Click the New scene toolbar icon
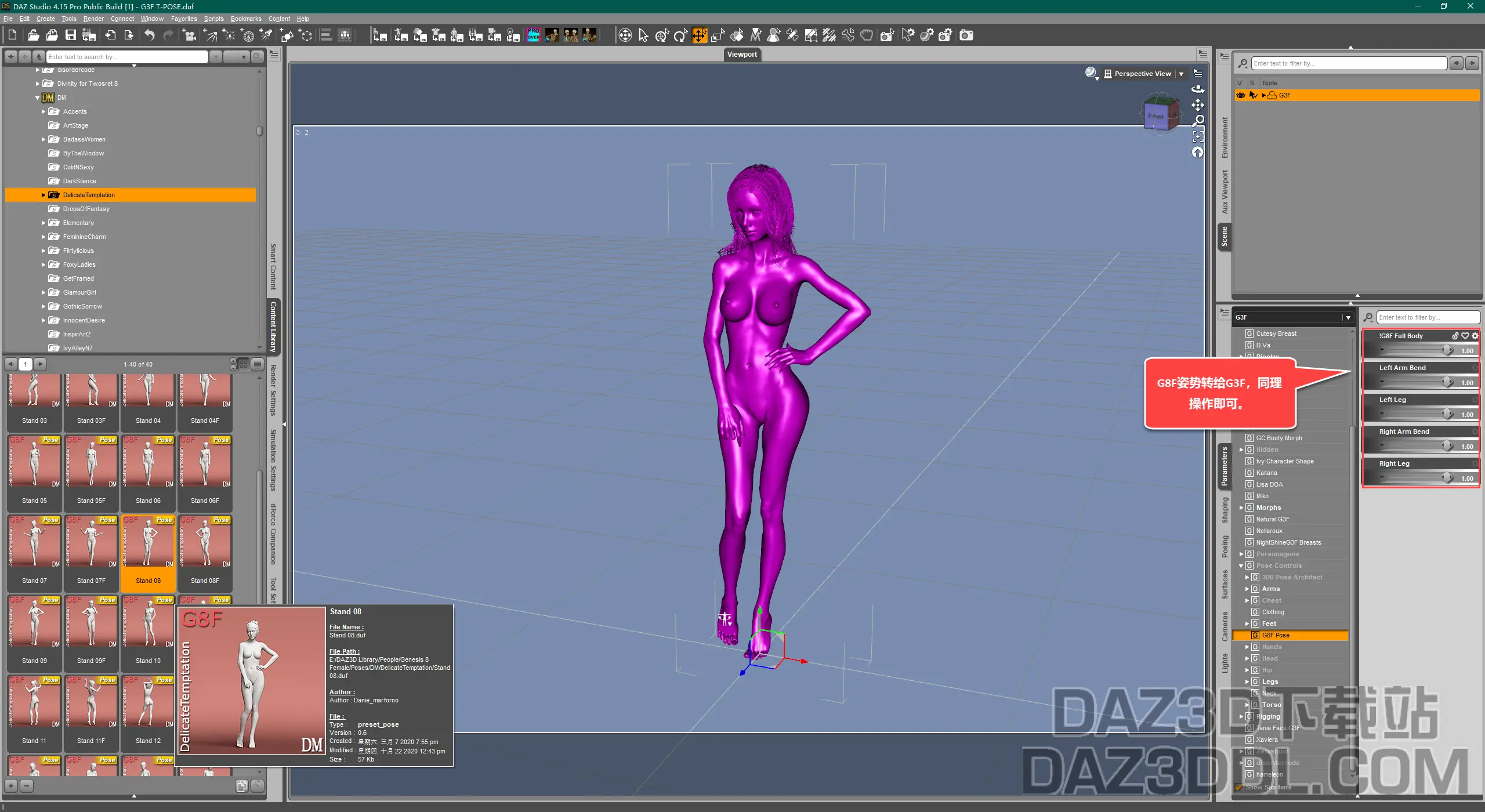The image size is (1485, 812). click(12, 35)
